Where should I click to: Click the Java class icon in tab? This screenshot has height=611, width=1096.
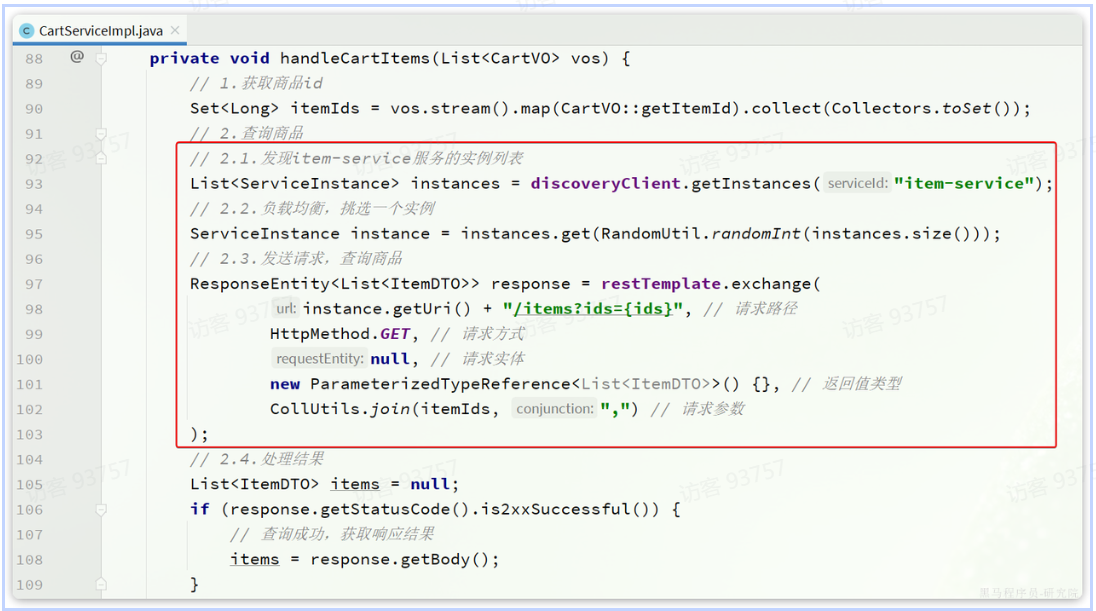27,31
